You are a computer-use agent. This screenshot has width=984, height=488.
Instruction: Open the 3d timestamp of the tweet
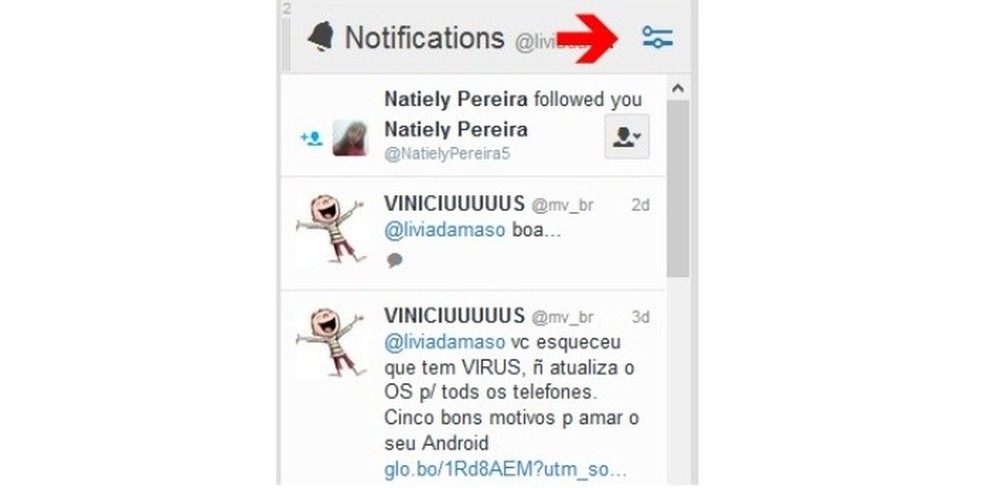click(x=640, y=317)
